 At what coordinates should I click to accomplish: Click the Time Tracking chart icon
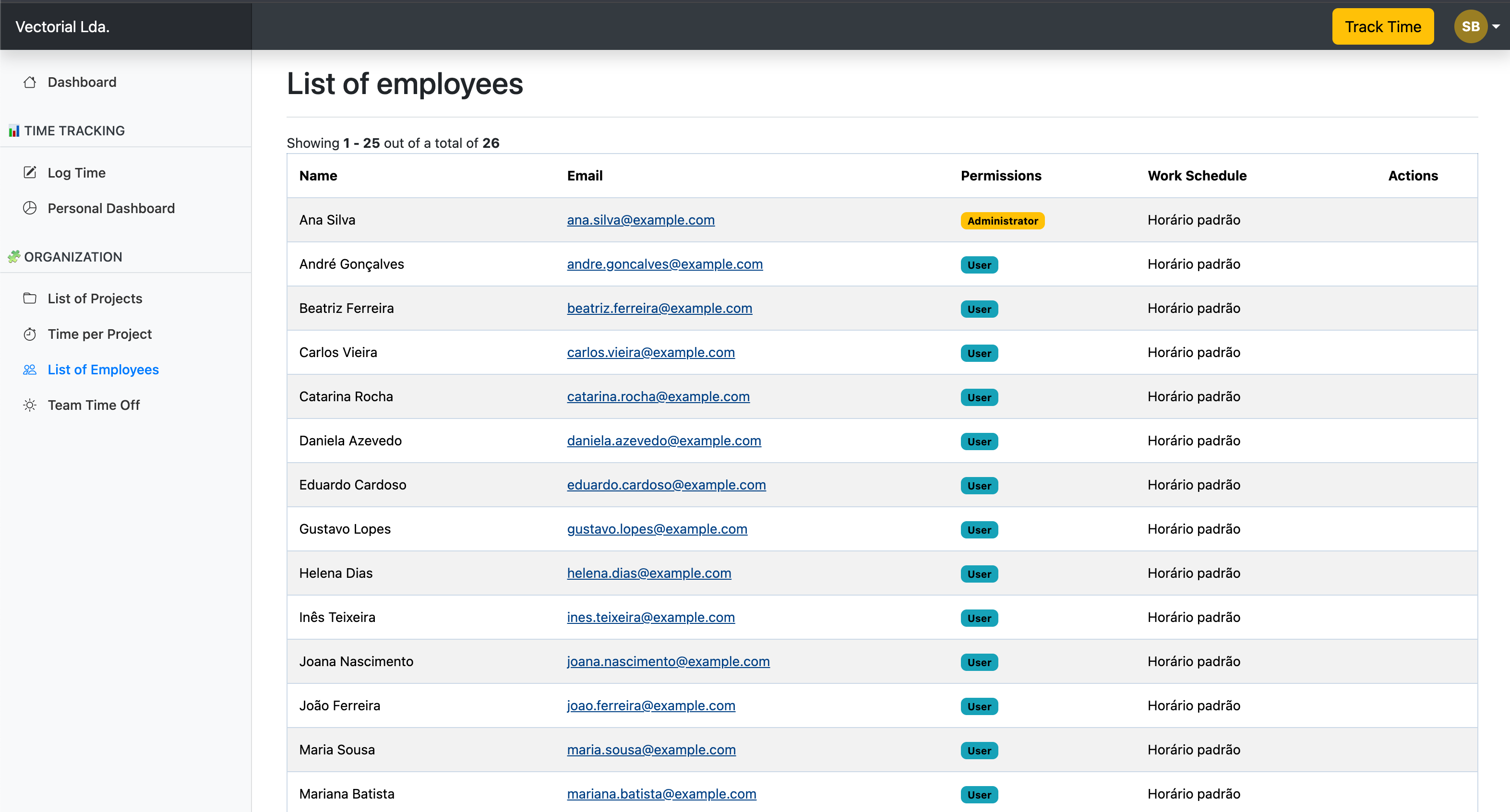click(x=14, y=130)
